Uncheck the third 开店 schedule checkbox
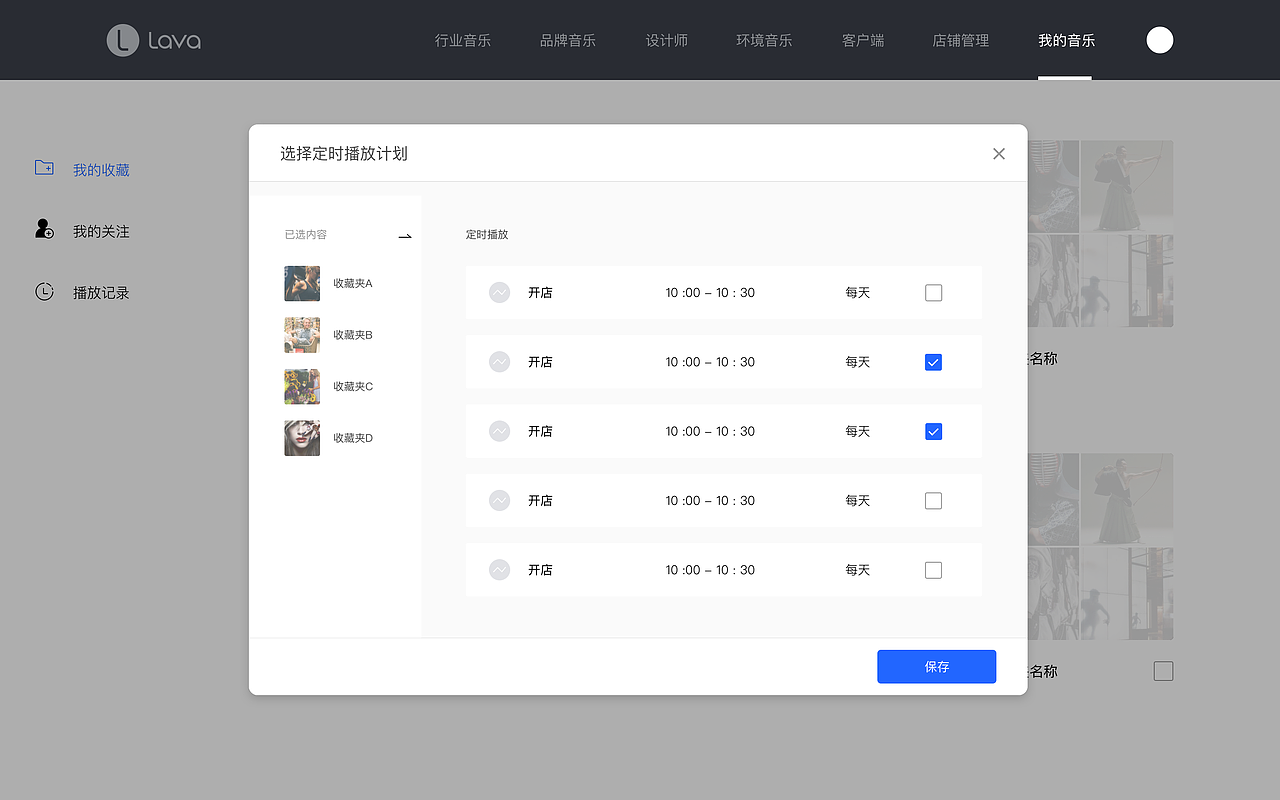 coord(933,431)
